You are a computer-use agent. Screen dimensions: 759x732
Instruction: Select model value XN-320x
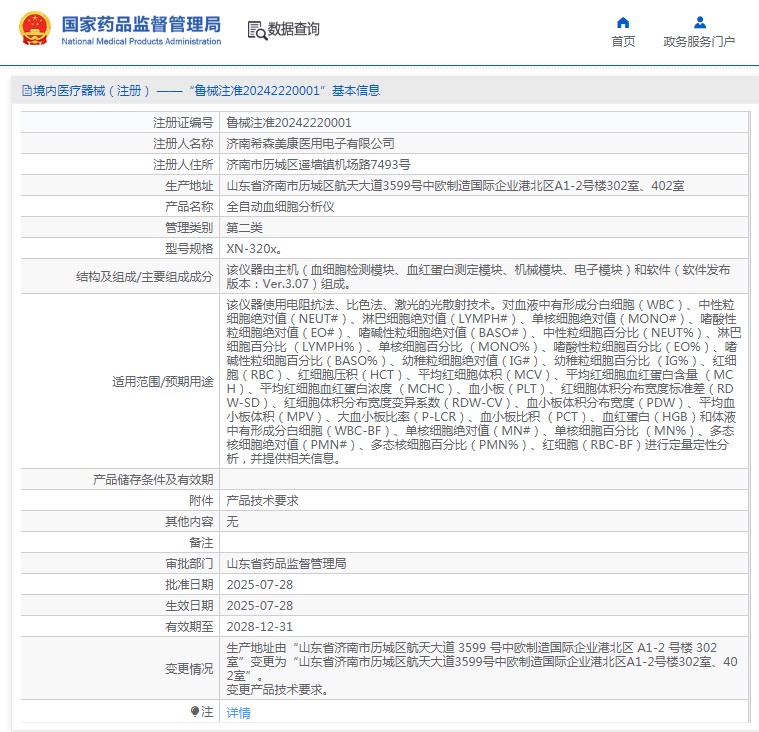pos(255,249)
